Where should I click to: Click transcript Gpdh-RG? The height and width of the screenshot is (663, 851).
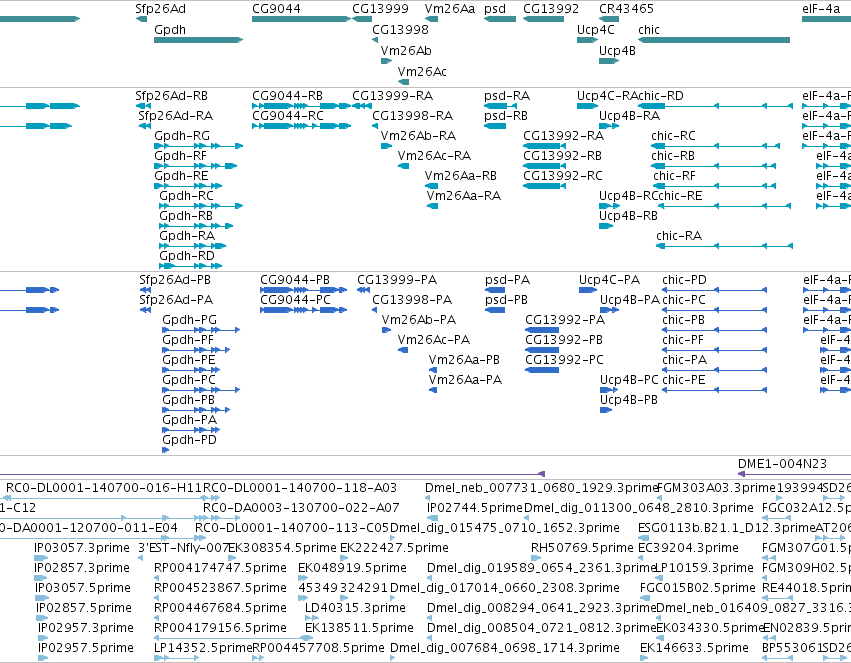(x=182, y=136)
